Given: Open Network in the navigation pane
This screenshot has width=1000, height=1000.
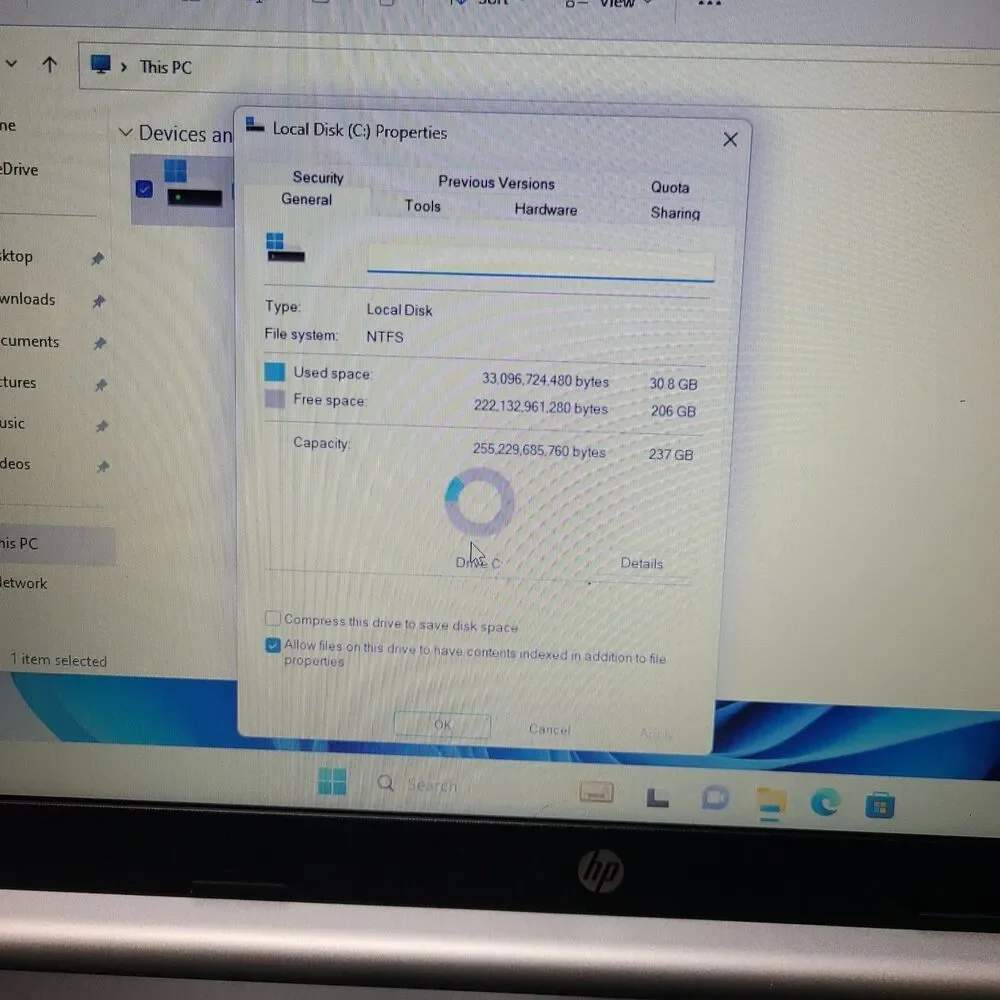Looking at the screenshot, I should (24, 583).
